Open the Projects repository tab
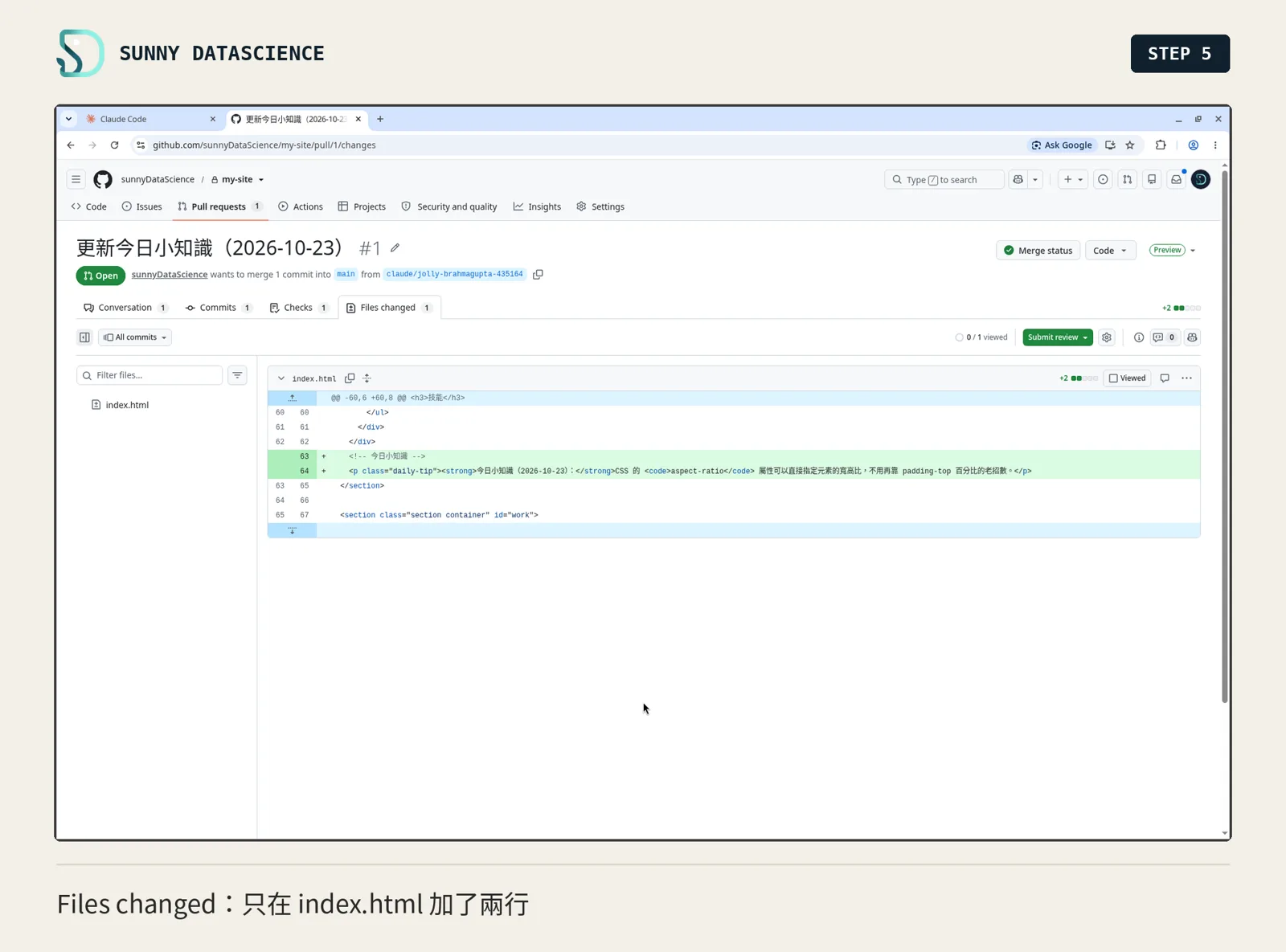The image size is (1286, 952). pos(362,206)
